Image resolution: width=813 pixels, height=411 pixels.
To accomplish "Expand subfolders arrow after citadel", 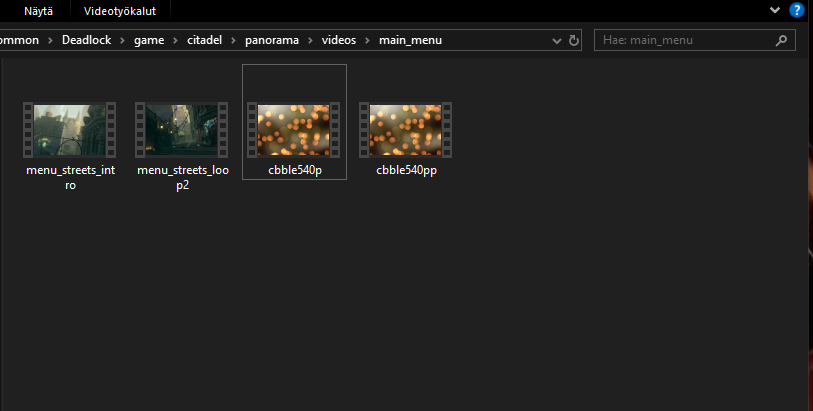I will click(233, 40).
